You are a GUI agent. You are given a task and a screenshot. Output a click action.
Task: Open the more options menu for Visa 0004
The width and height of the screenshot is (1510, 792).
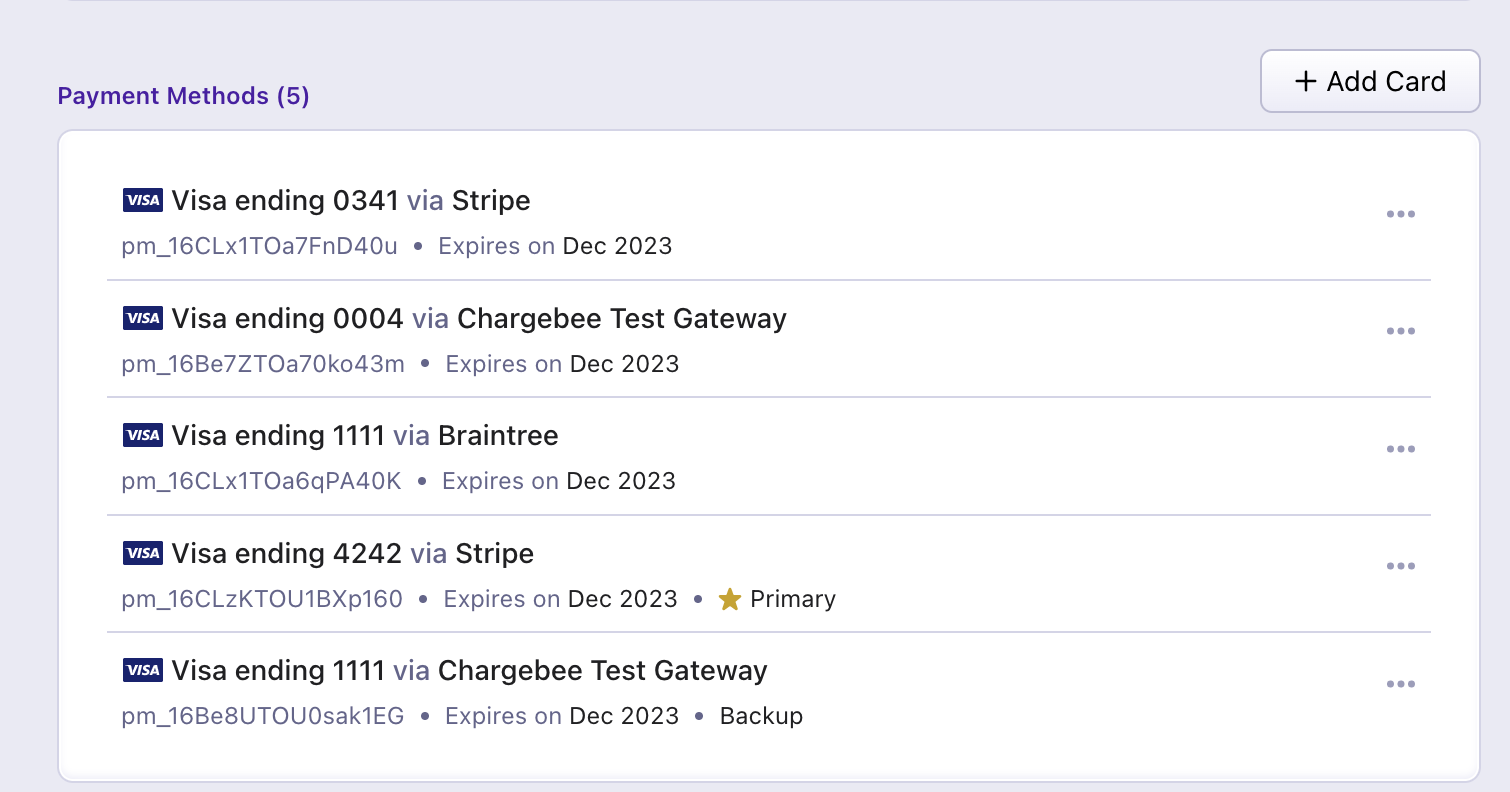(x=1400, y=331)
